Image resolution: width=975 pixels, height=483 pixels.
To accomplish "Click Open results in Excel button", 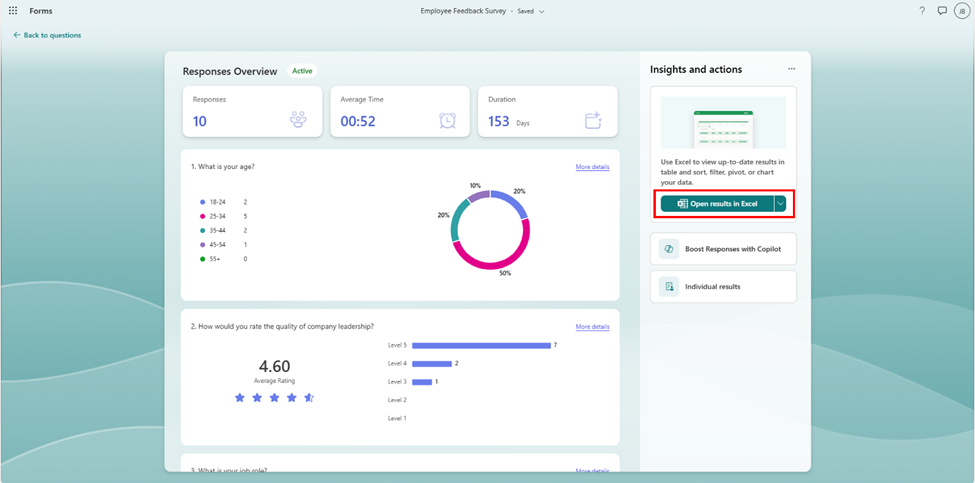I will pyautogui.click(x=717, y=204).
